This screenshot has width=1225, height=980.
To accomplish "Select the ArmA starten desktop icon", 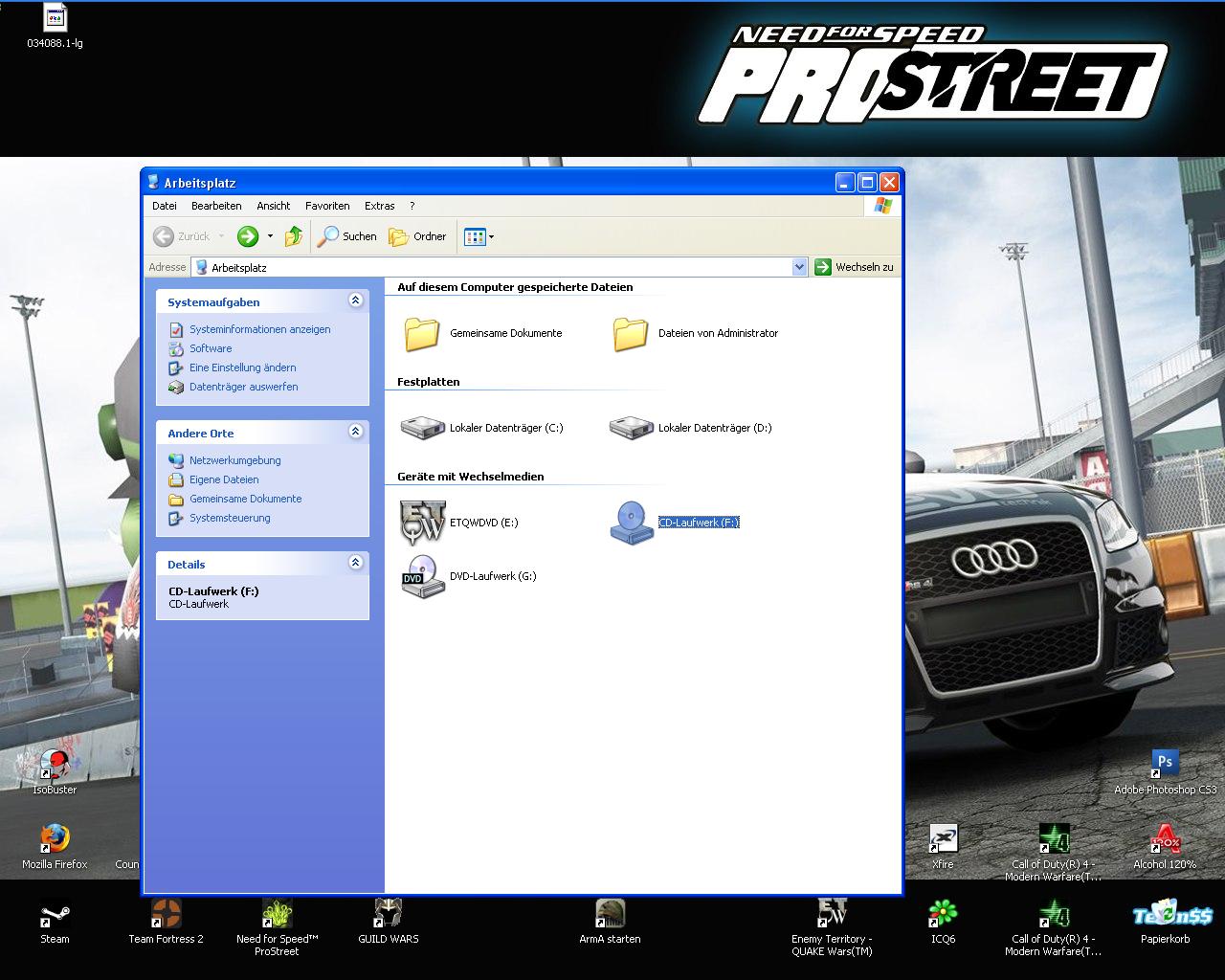I will pyautogui.click(x=610, y=913).
